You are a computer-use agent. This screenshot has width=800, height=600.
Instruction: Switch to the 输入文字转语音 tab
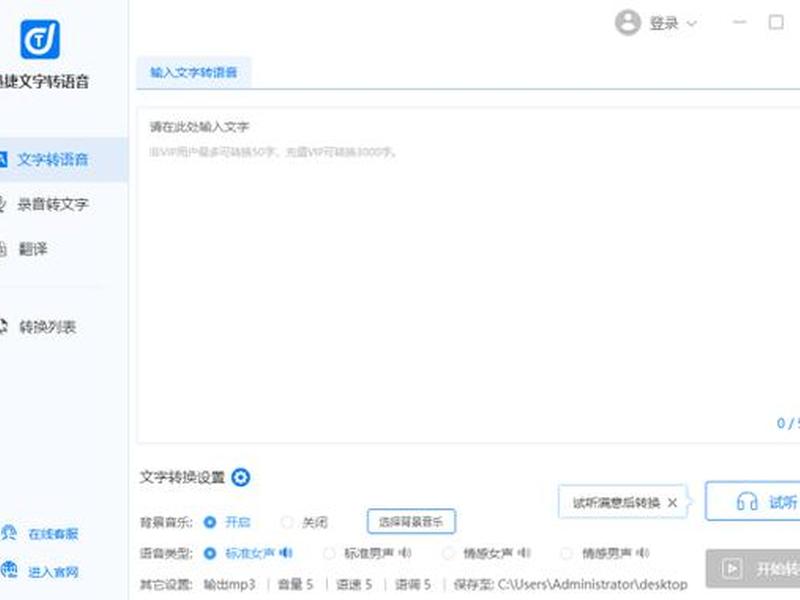194,72
